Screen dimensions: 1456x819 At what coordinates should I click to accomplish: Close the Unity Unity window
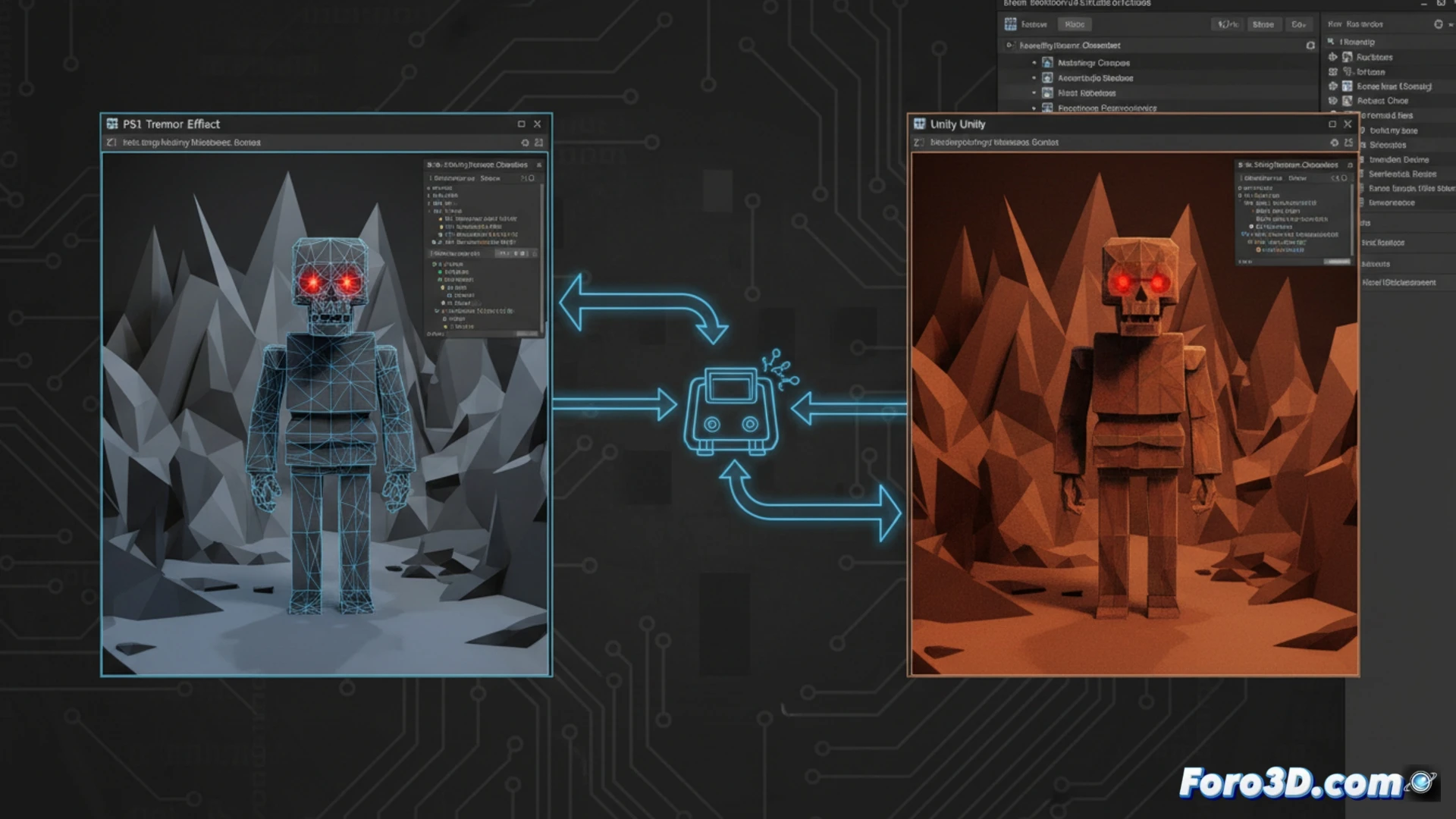[1348, 124]
